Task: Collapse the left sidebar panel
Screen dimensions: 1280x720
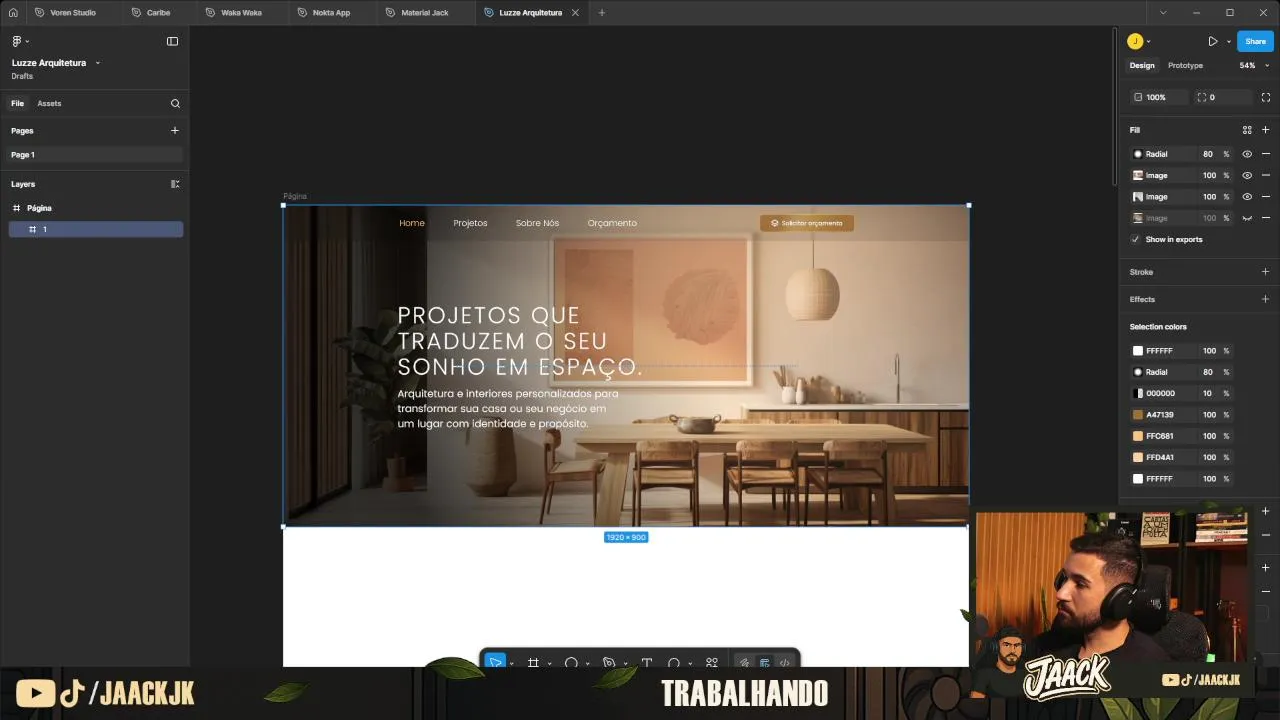Action: pos(172,41)
